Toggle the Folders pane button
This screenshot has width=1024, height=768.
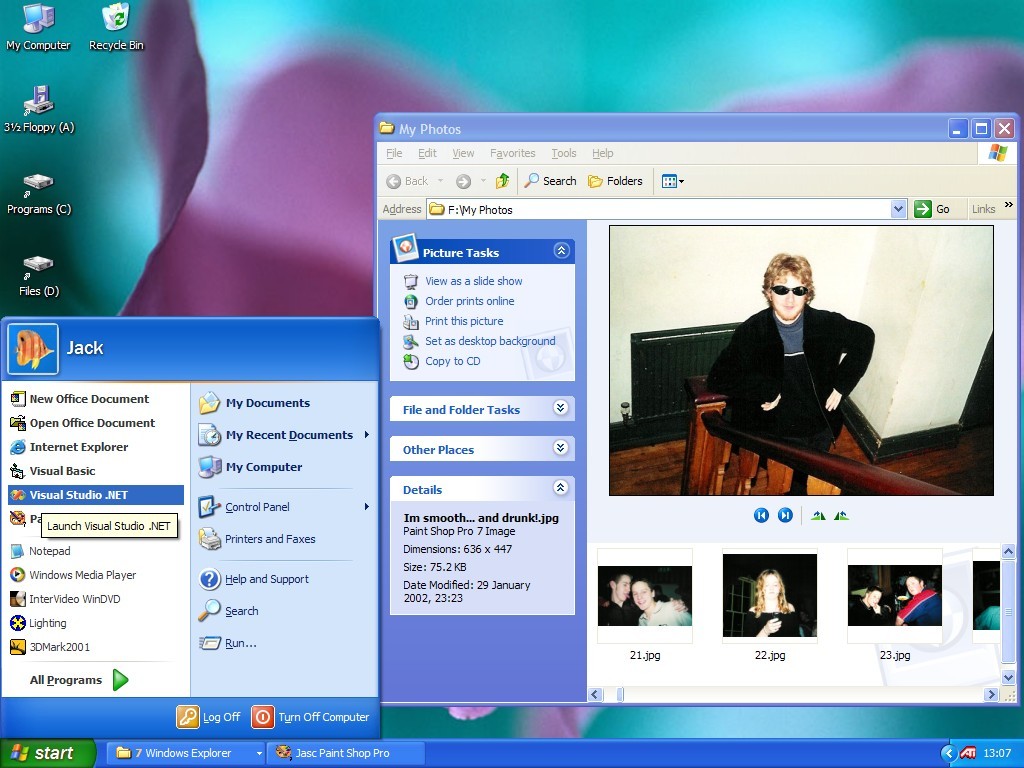coord(615,181)
